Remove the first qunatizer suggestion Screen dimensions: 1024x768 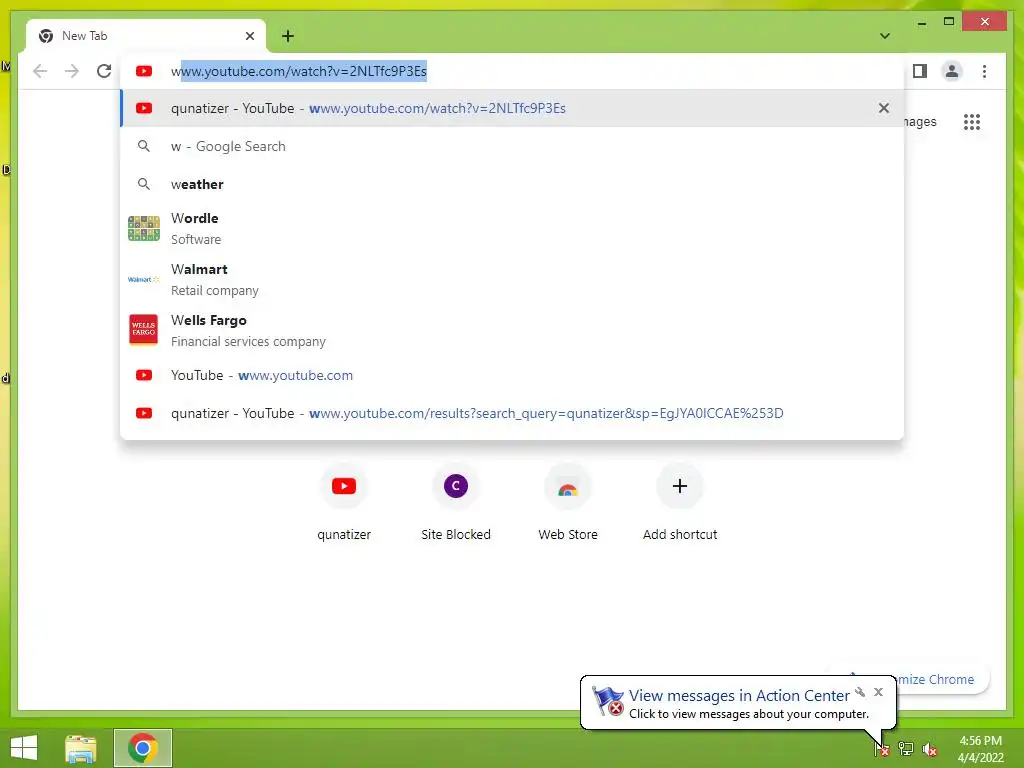click(884, 108)
